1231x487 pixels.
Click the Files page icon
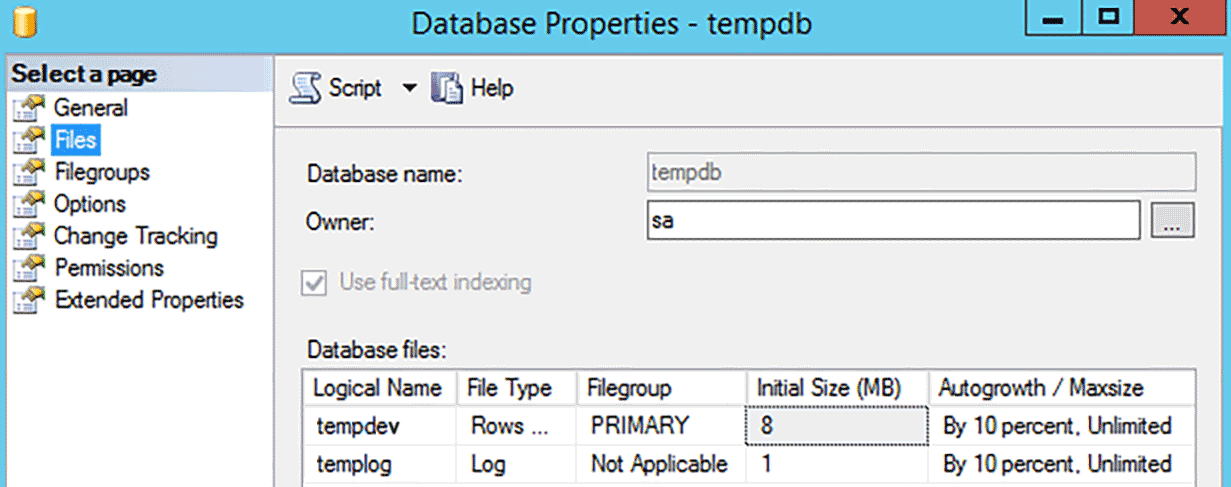click(29, 139)
